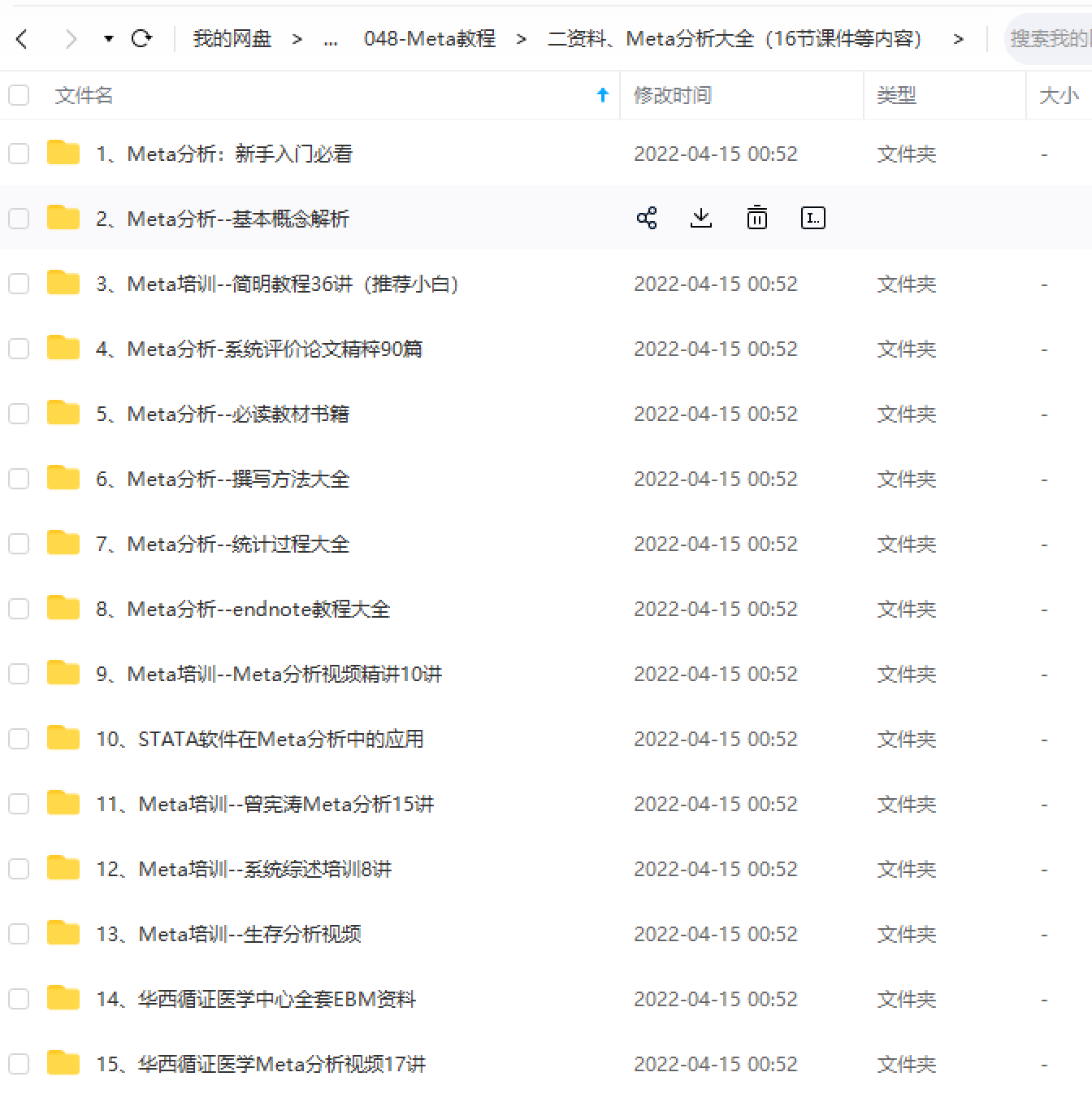
Task: Navigate to 我的网盘 in breadcrumb
Action: pos(232,38)
